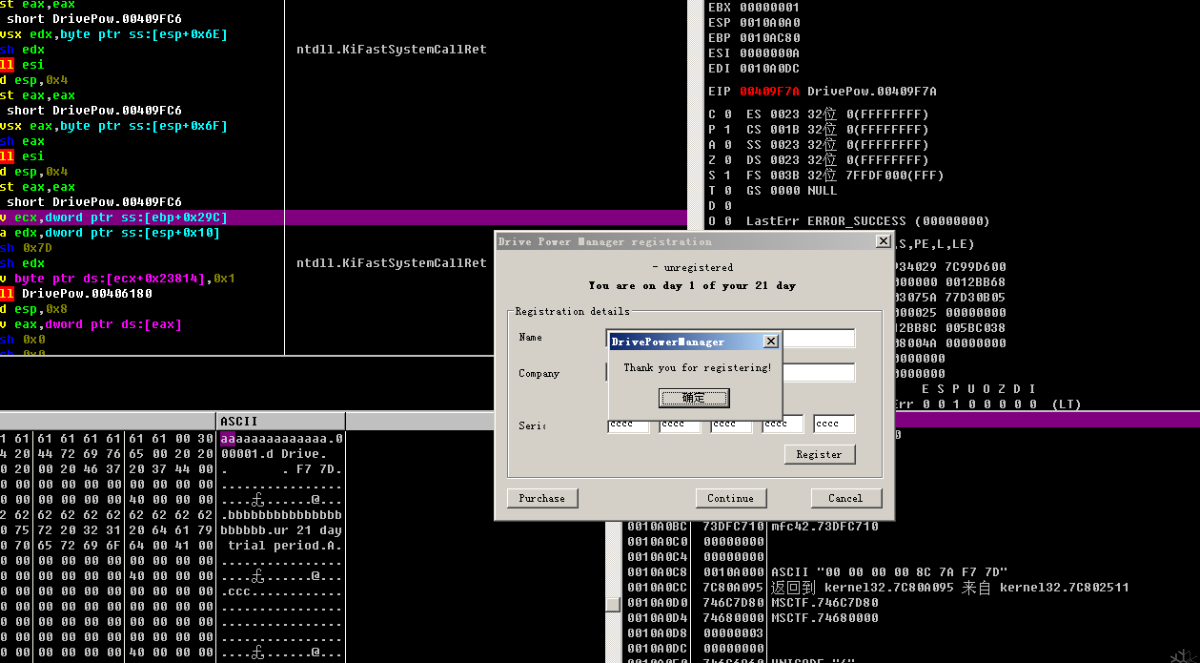Click the Register button

point(819,454)
